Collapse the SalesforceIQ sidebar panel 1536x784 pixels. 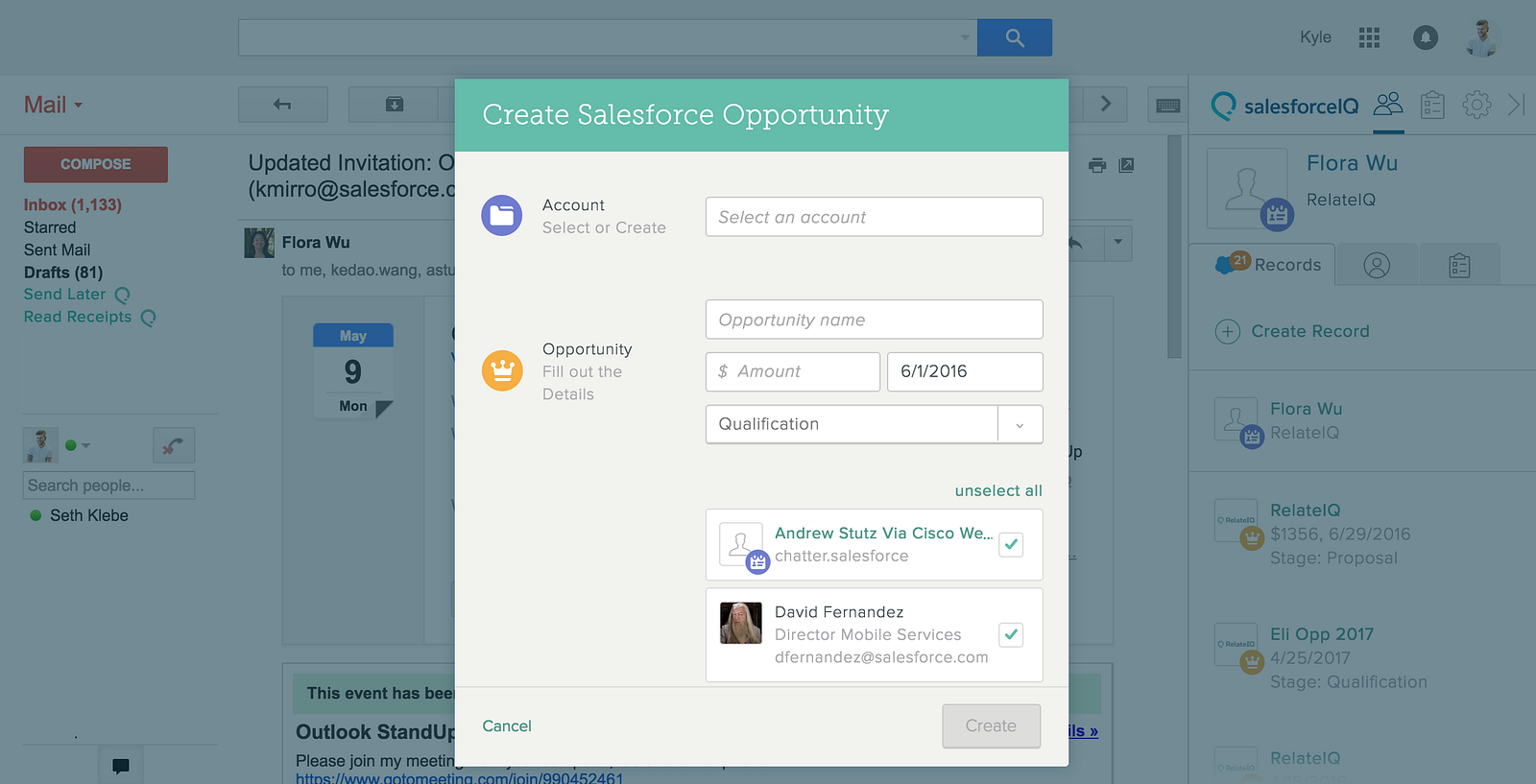tap(1517, 105)
